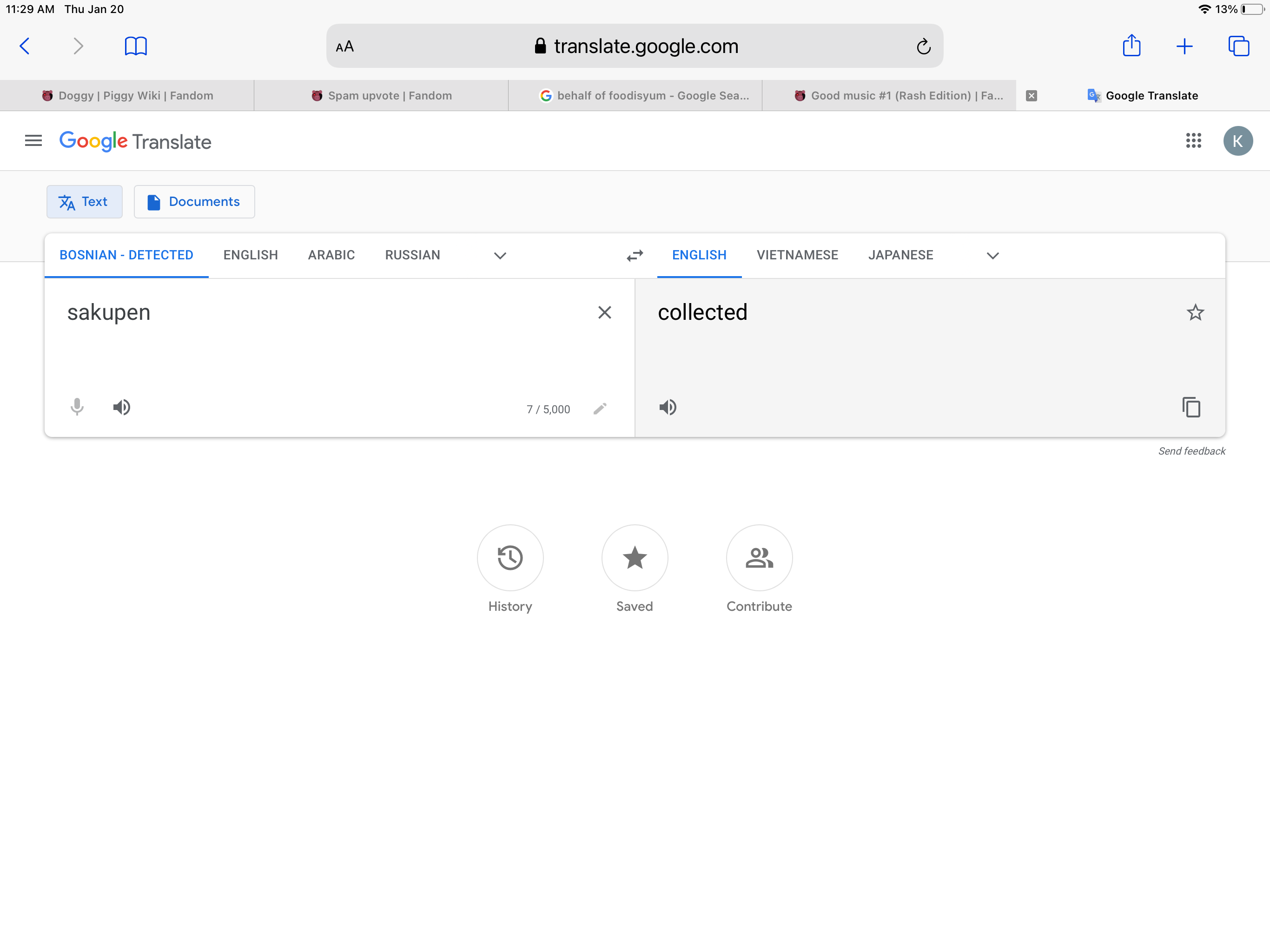Click Send feedback link

[x=1191, y=450]
